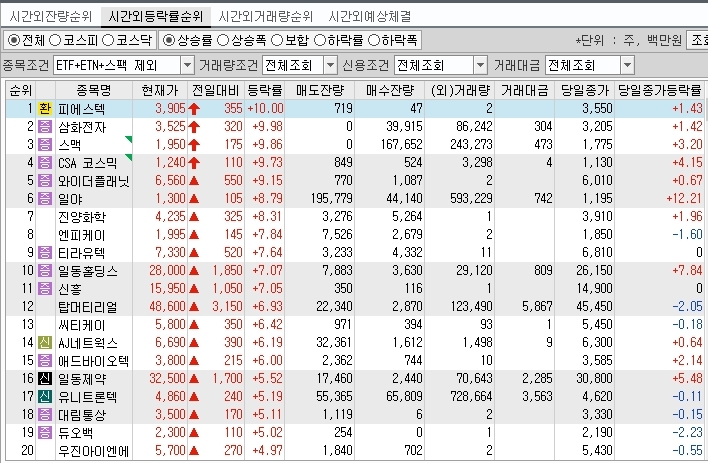Select the 하락폭 radio option
The height and width of the screenshot is (463, 708).
(x=374, y=40)
